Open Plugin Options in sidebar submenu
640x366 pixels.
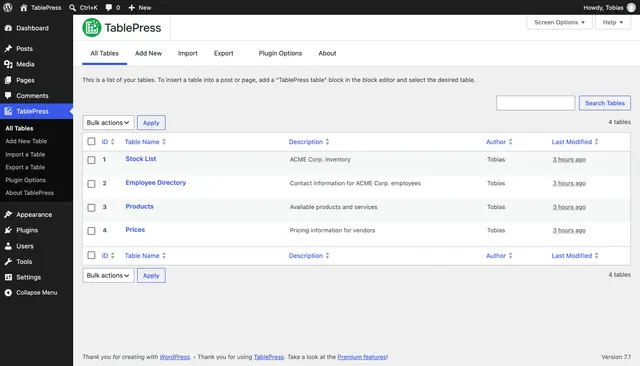point(26,180)
